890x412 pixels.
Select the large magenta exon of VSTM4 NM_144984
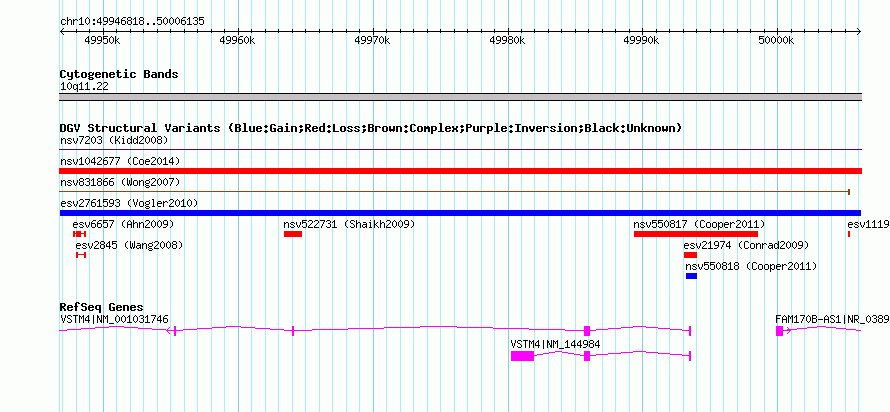(522, 356)
